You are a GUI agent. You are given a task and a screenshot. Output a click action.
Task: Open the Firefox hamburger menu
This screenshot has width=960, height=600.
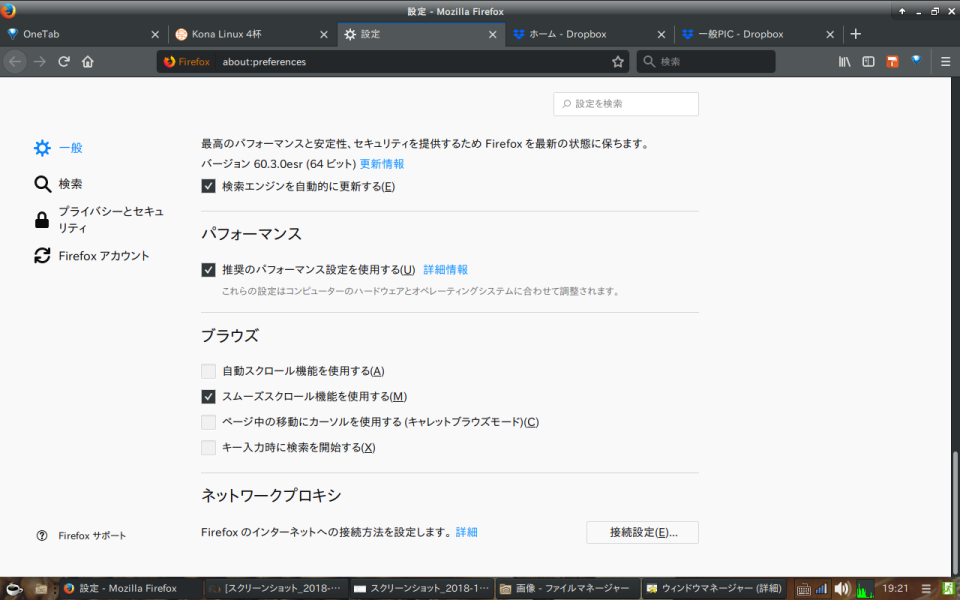(945, 61)
